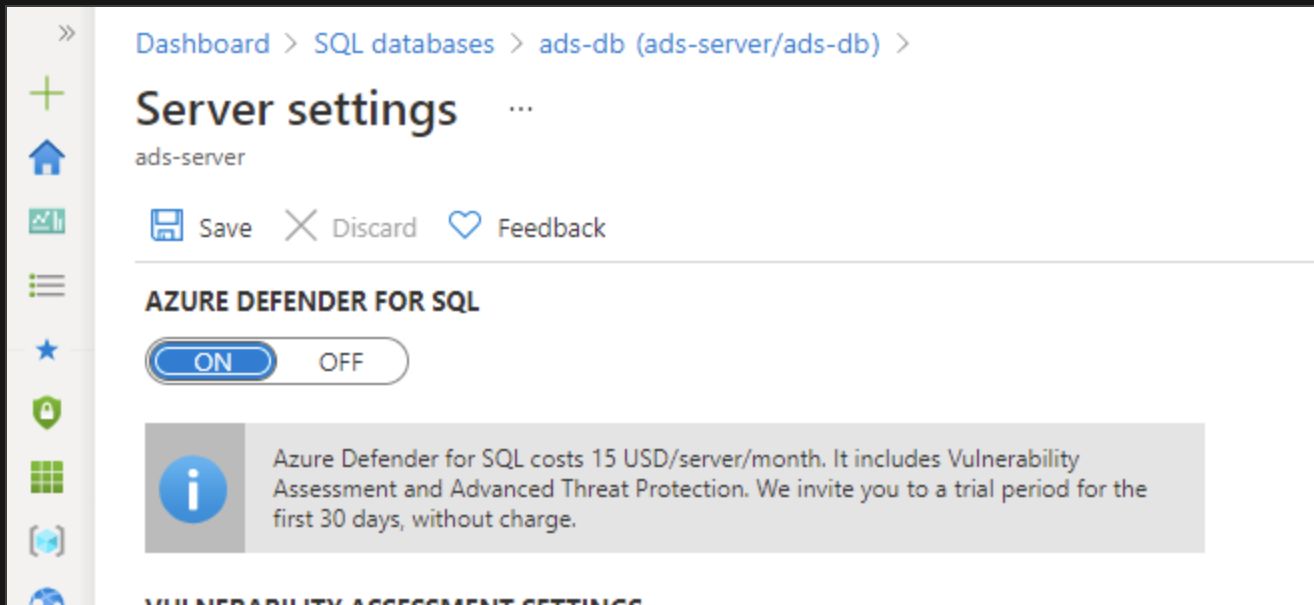Click the Feedback heart button

tap(527, 227)
